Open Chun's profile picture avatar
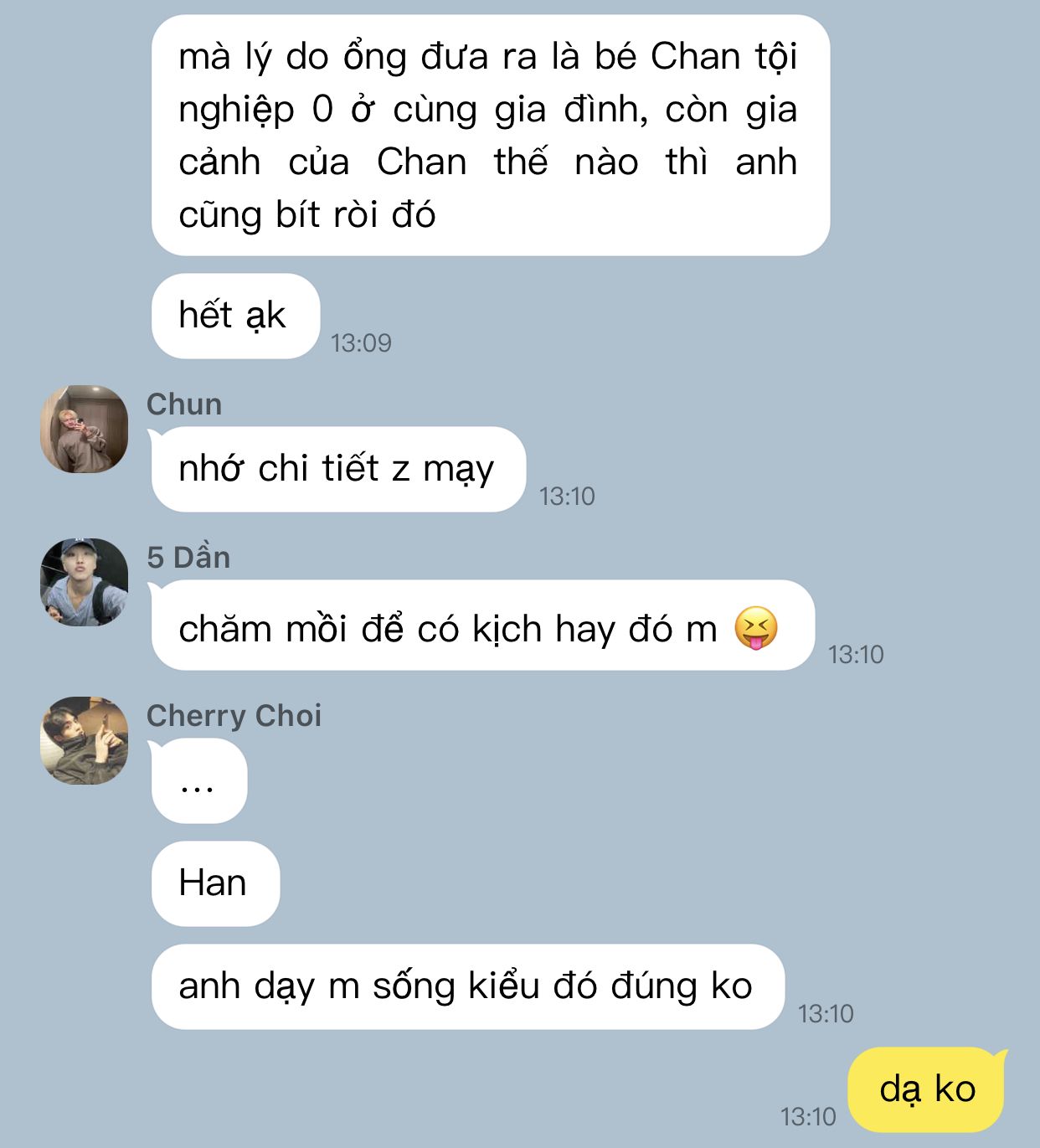 (84, 430)
